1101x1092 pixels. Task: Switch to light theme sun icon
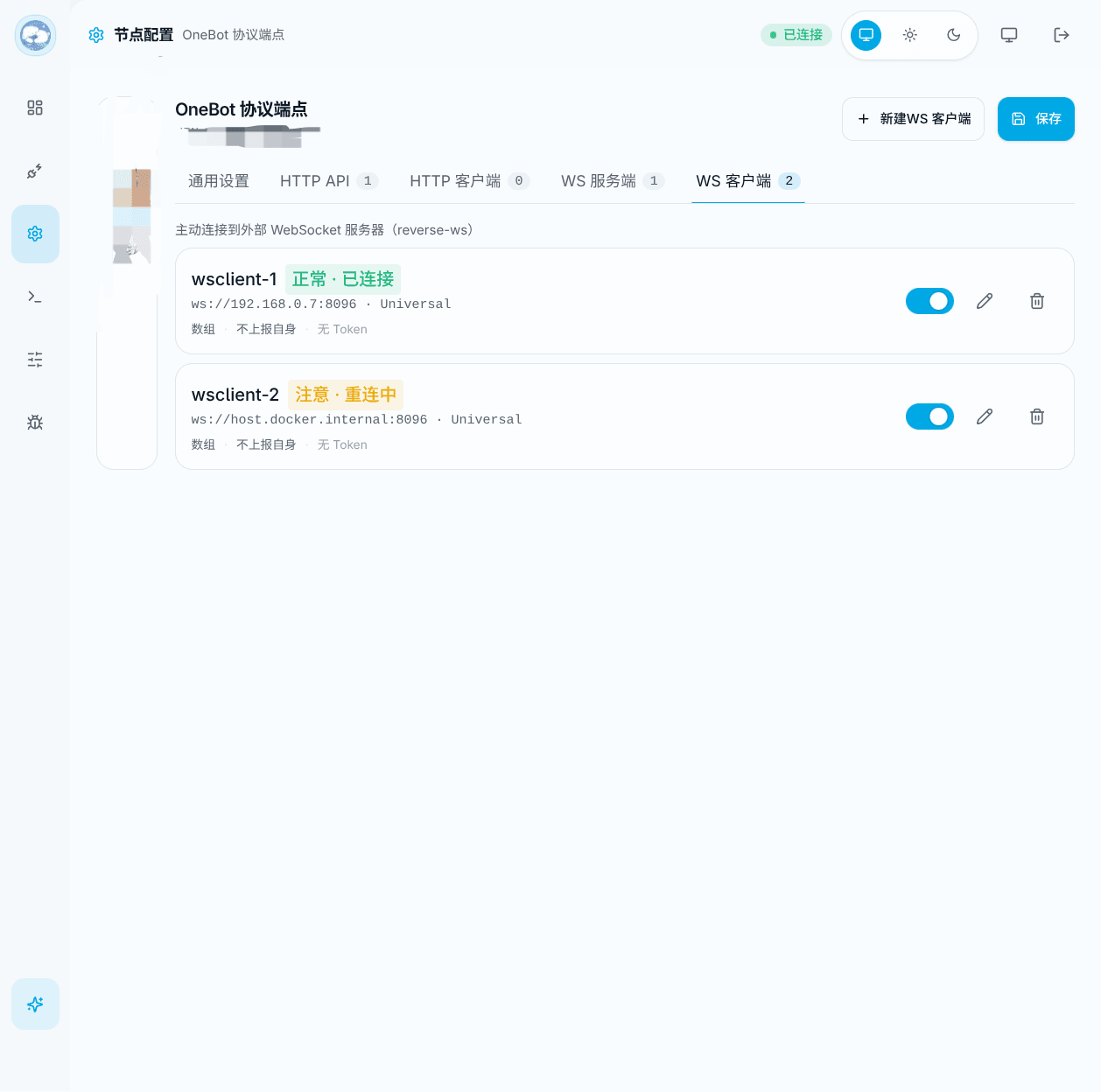click(x=910, y=35)
